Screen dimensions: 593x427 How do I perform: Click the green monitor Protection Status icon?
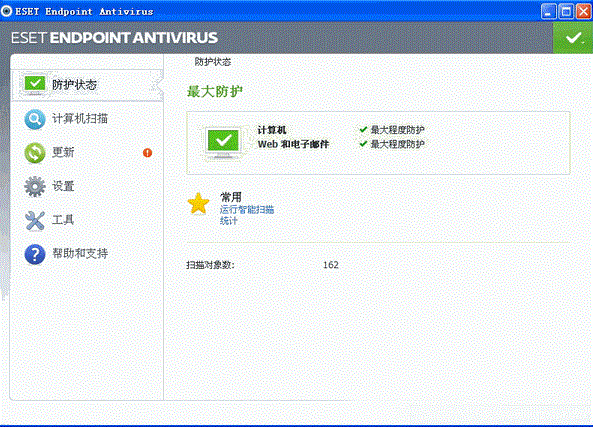(x=34, y=85)
